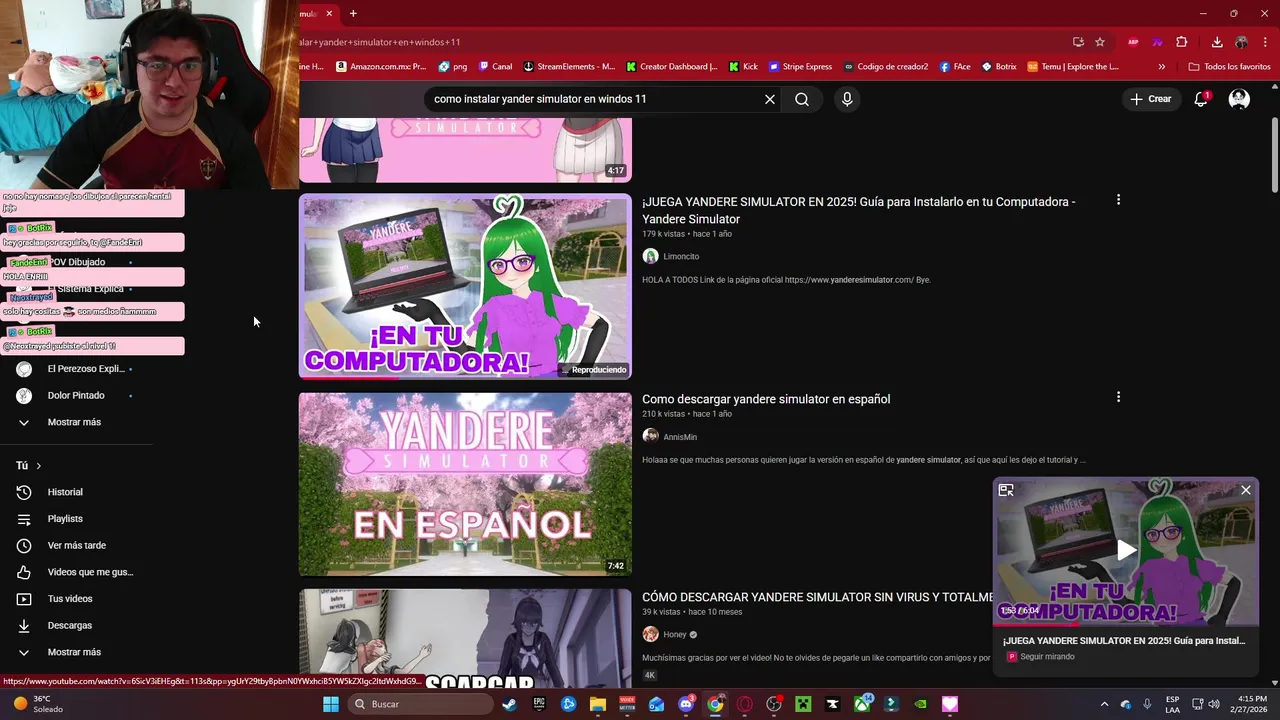Expand Mostrar más under the Tú section

click(x=76, y=652)
